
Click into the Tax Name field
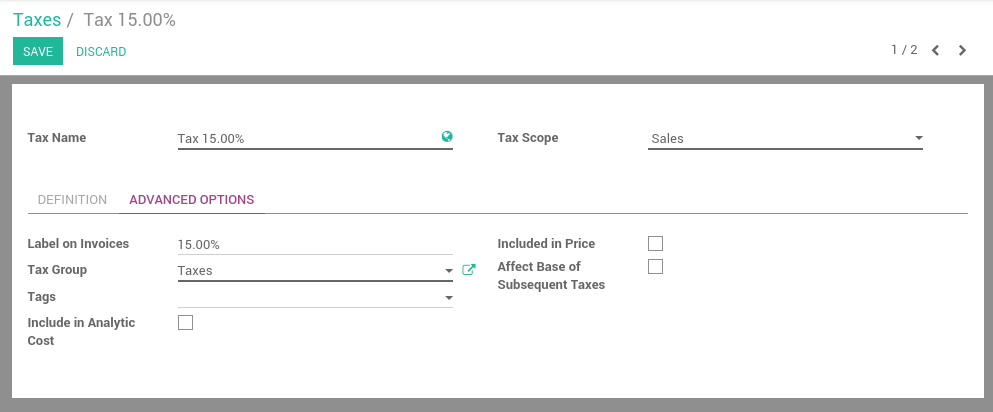point(305,139)
